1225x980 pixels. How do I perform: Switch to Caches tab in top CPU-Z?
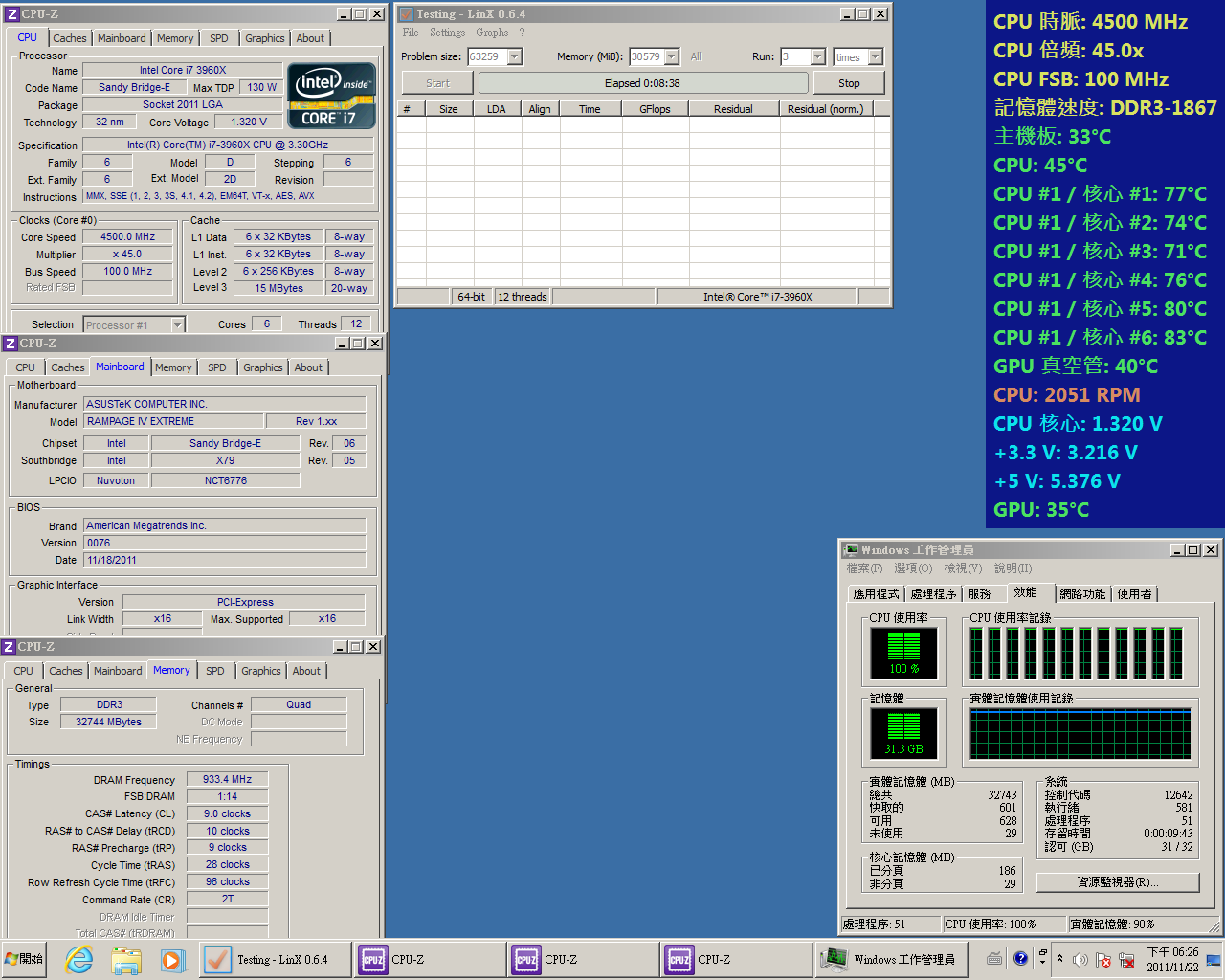[70, 38]
